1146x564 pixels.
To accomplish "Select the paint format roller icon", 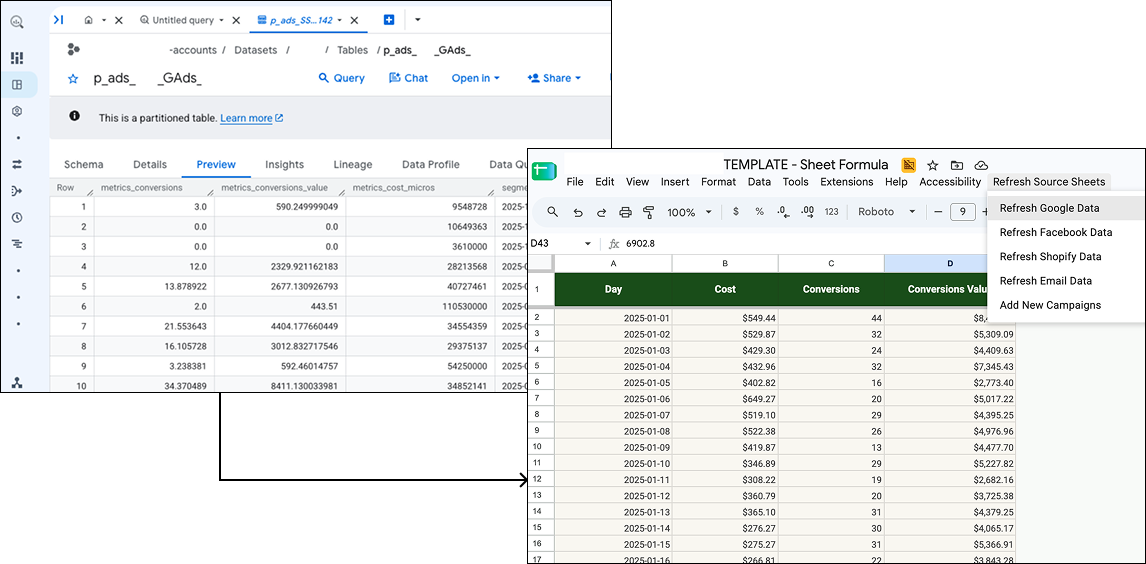I will tap(648, 212).
